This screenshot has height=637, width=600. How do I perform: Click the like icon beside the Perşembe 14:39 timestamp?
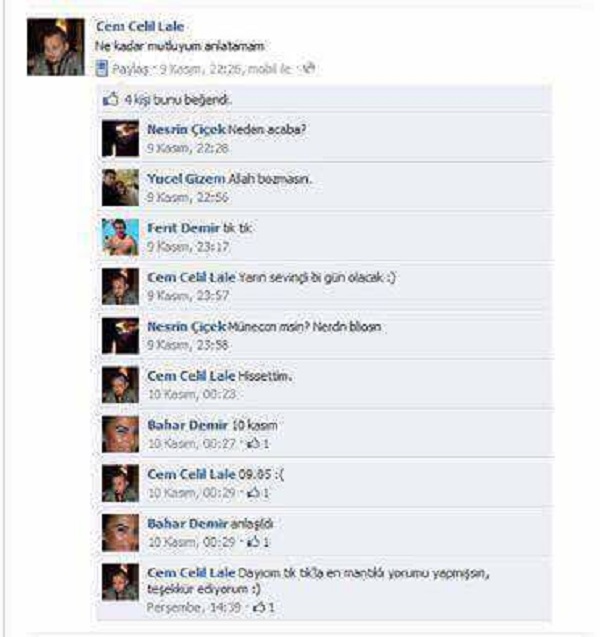[259, 607]
